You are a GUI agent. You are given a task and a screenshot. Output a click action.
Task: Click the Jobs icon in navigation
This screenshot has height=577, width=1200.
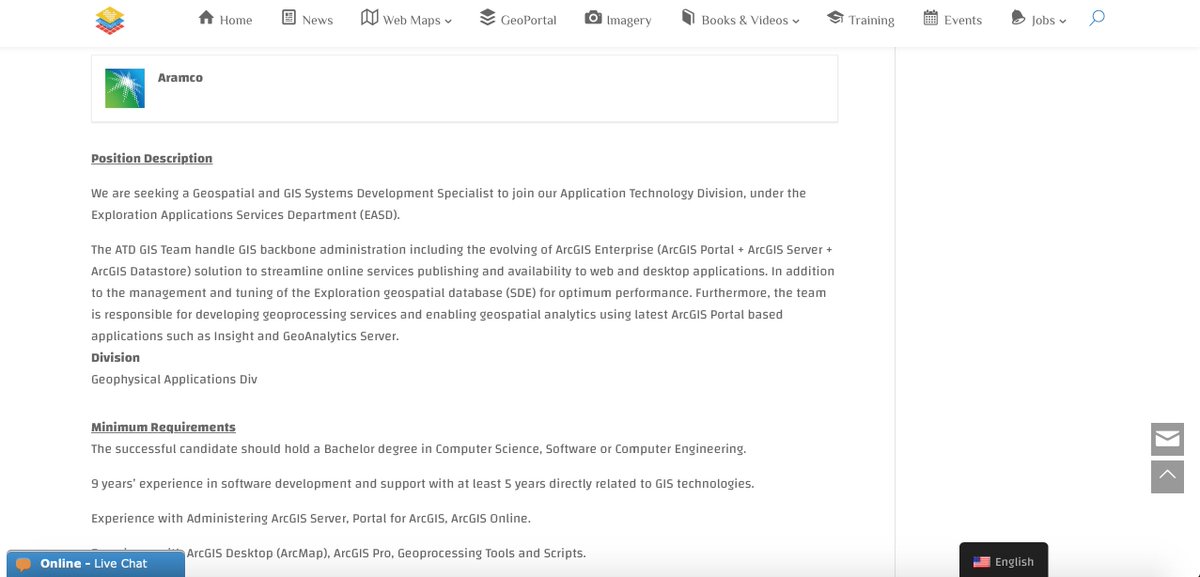(1018, 18)
